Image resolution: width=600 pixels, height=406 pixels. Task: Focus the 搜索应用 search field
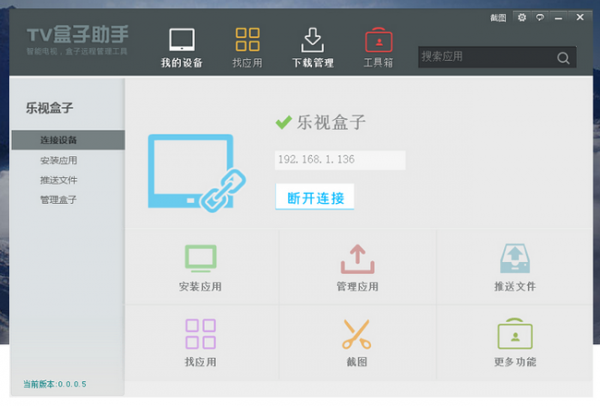tap(485, 57)
